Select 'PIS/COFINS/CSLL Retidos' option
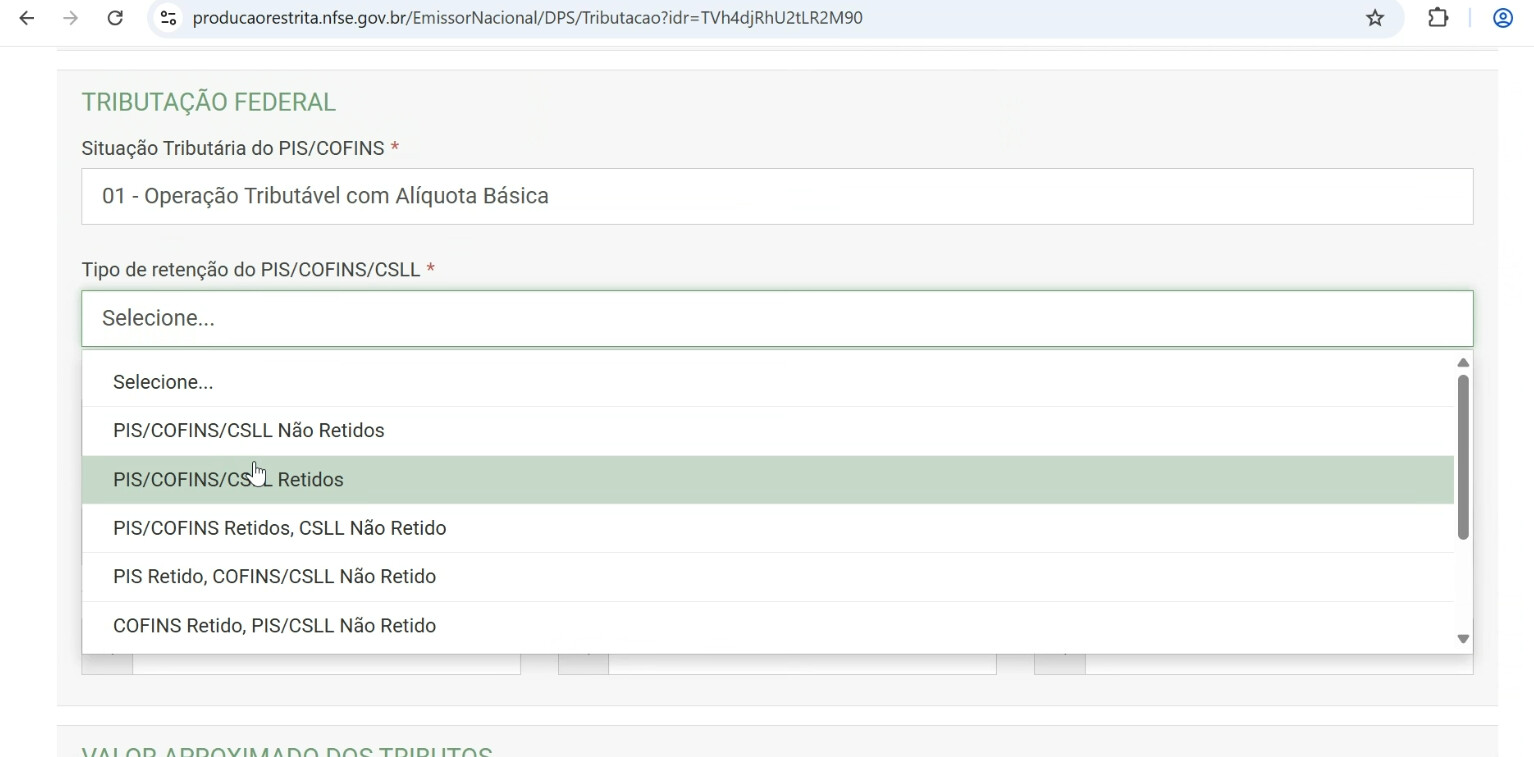The width and height of the screenshot is (1534, 757). pos(228,480)
